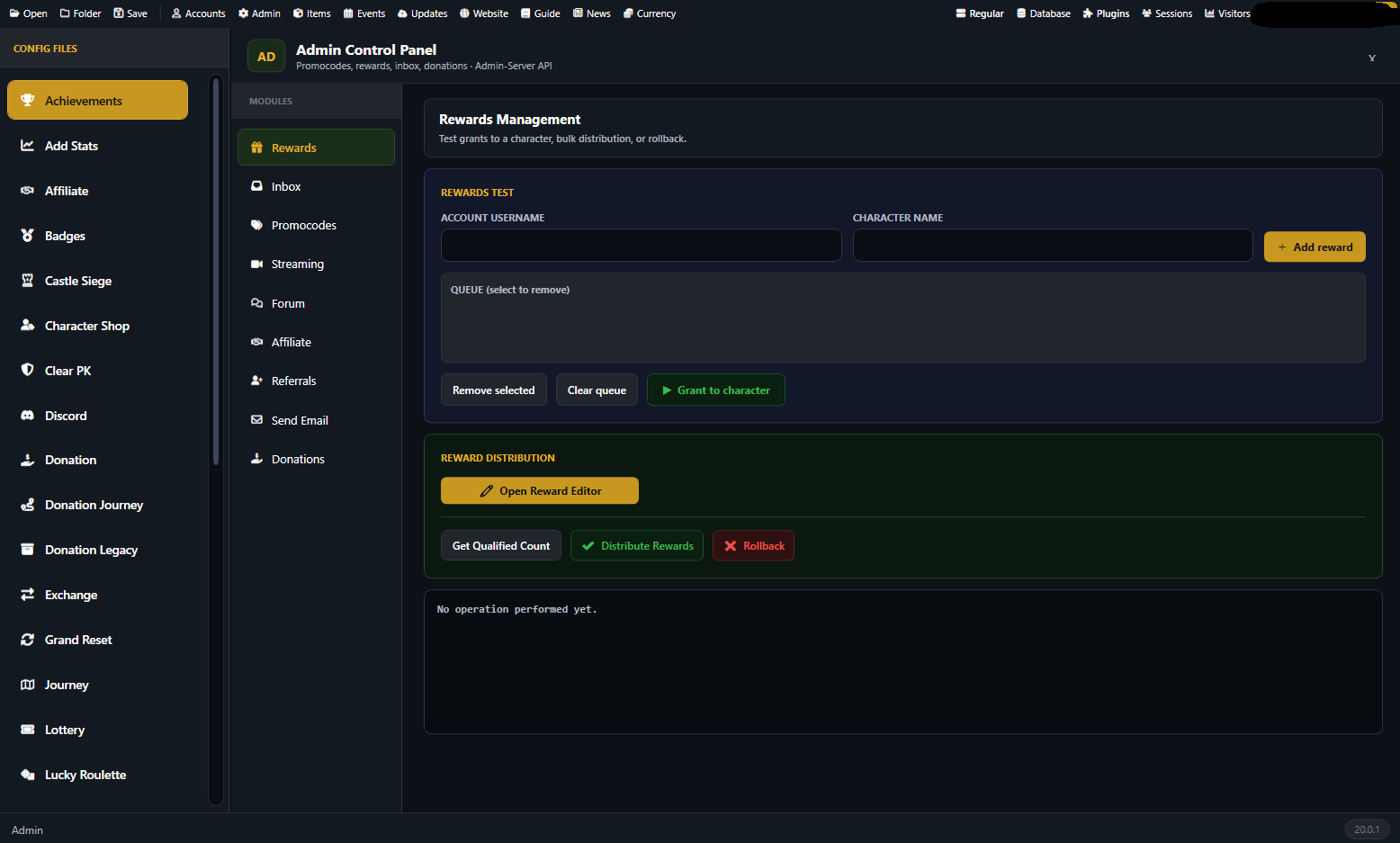The height and width of the screenshot is (843, 1400).
Task: Click Get Qualified Count button
Action: pyautogui.click(x=500, y=545)
